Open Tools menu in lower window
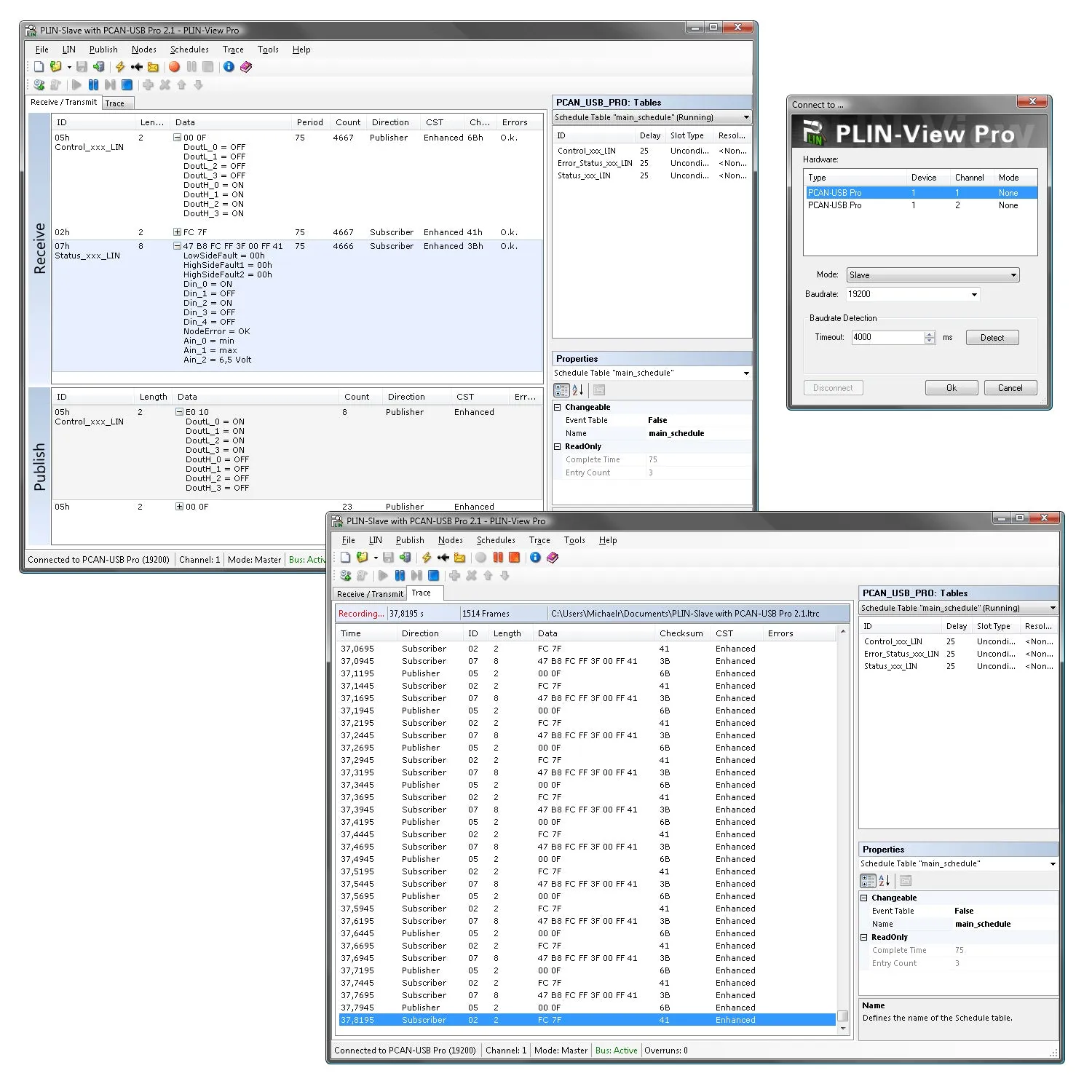This screenshot has width=1092, height=1092. [x=574, y=540]
